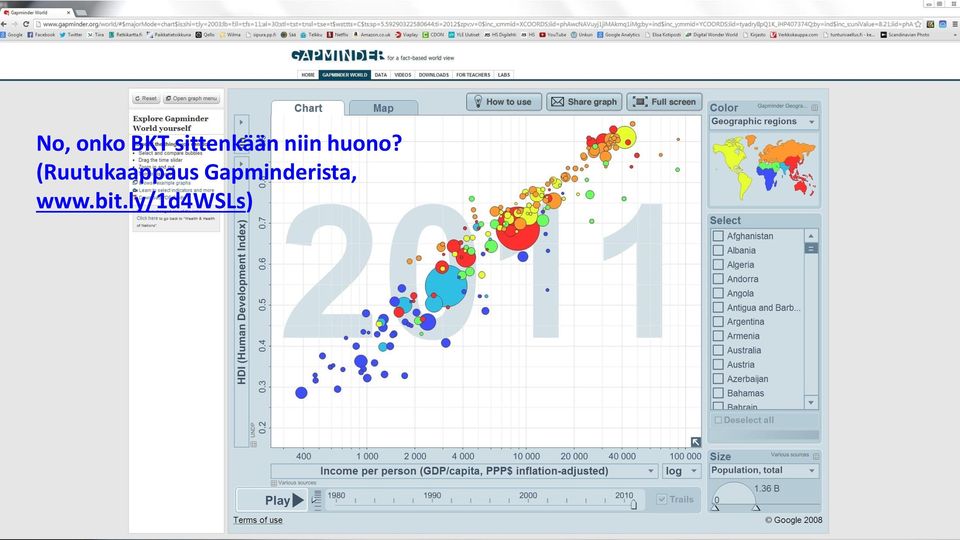Viewport: 960px width, 540px height.
Task: Check the Afghanistan checkbox
Action: click(718, 236)
